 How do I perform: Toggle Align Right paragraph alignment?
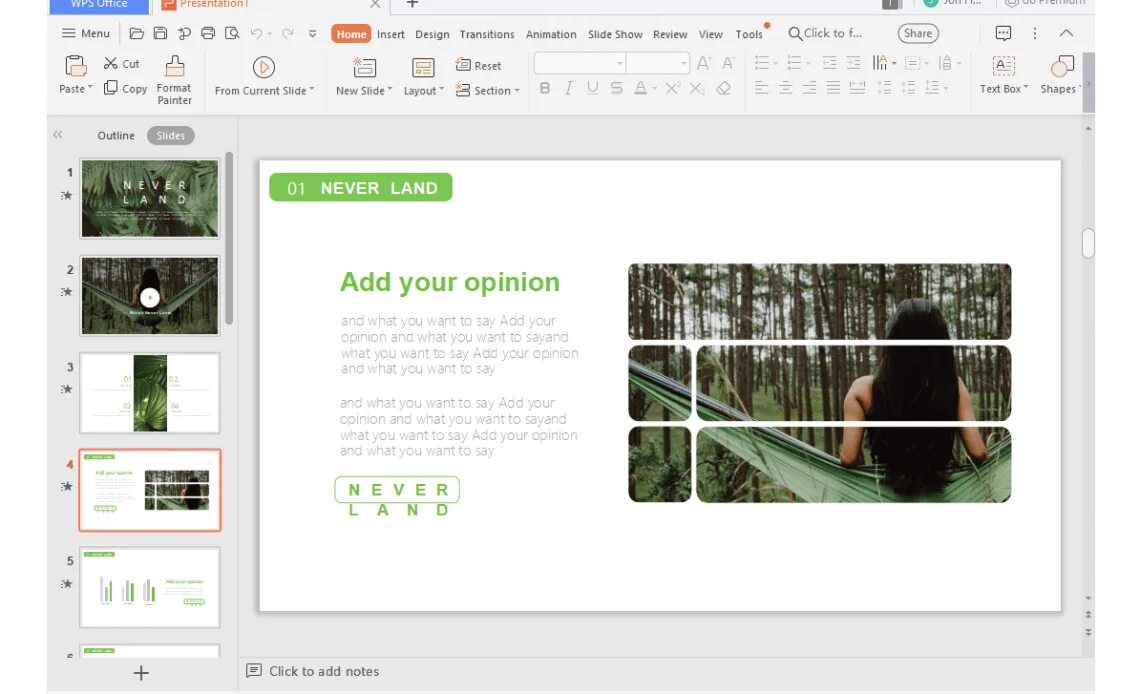[809, 88]
